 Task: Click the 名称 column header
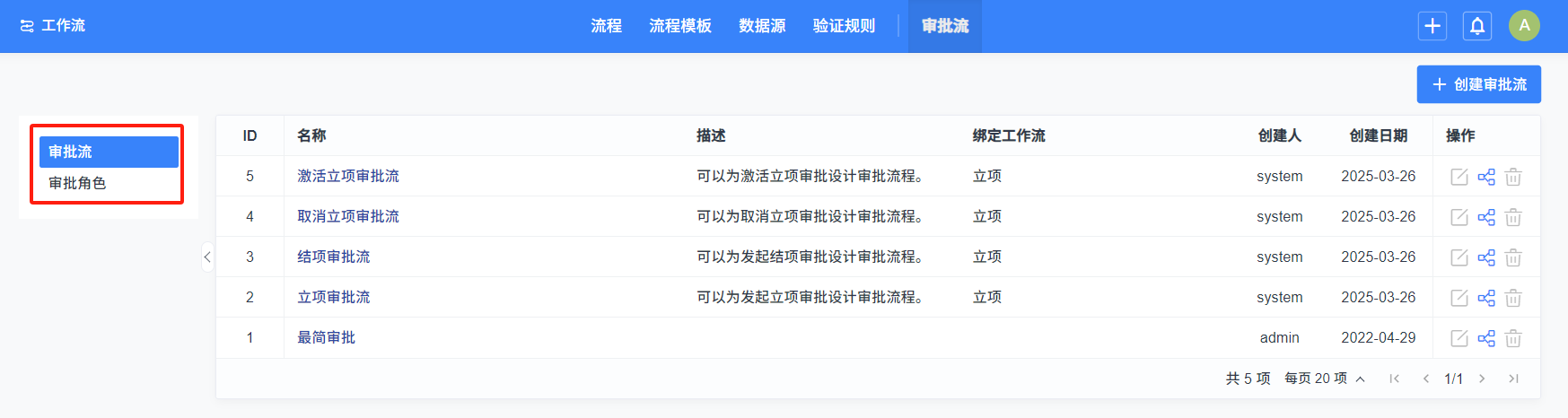coord(311,135)
